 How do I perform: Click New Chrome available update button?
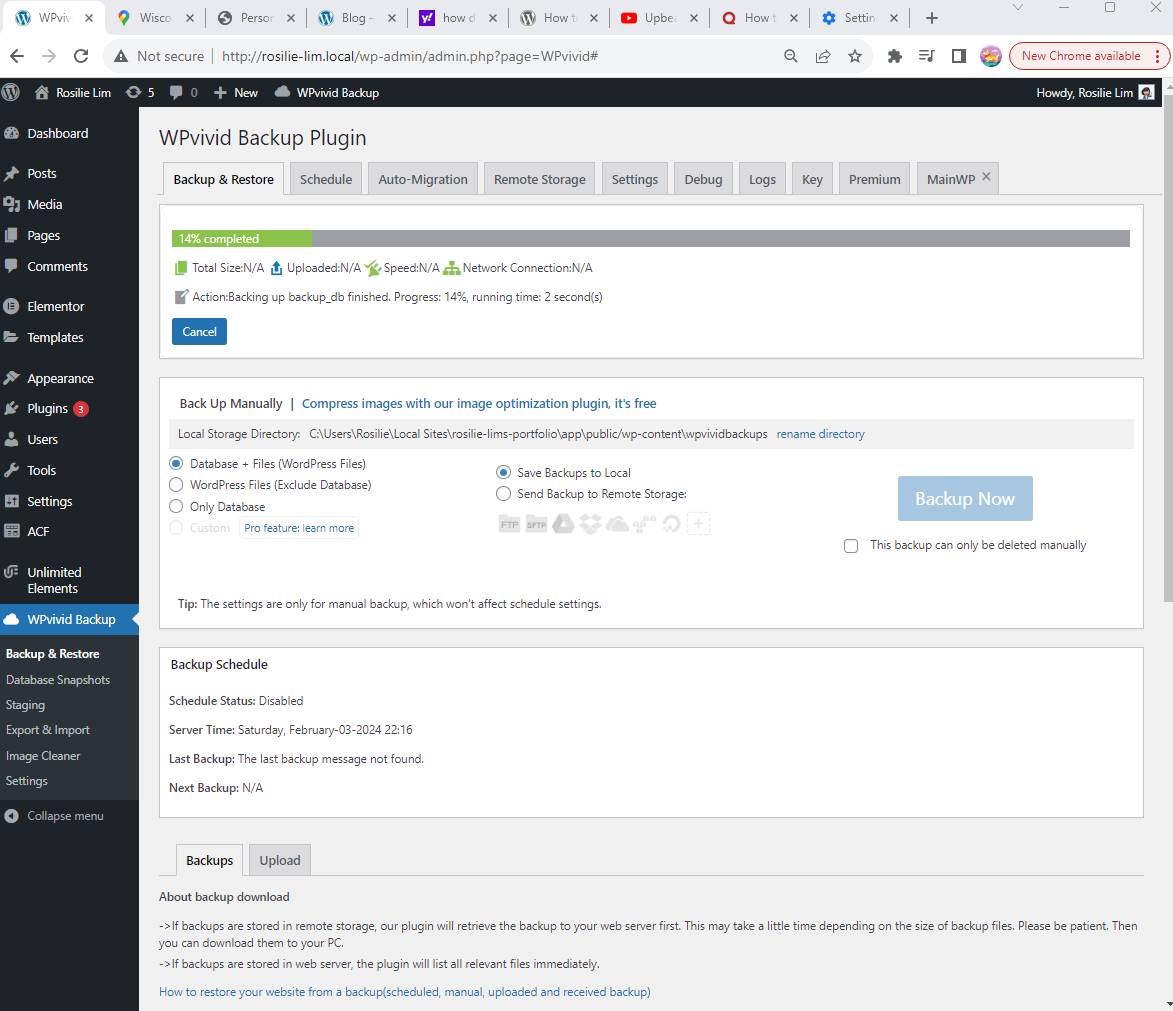pos(1081,56)
